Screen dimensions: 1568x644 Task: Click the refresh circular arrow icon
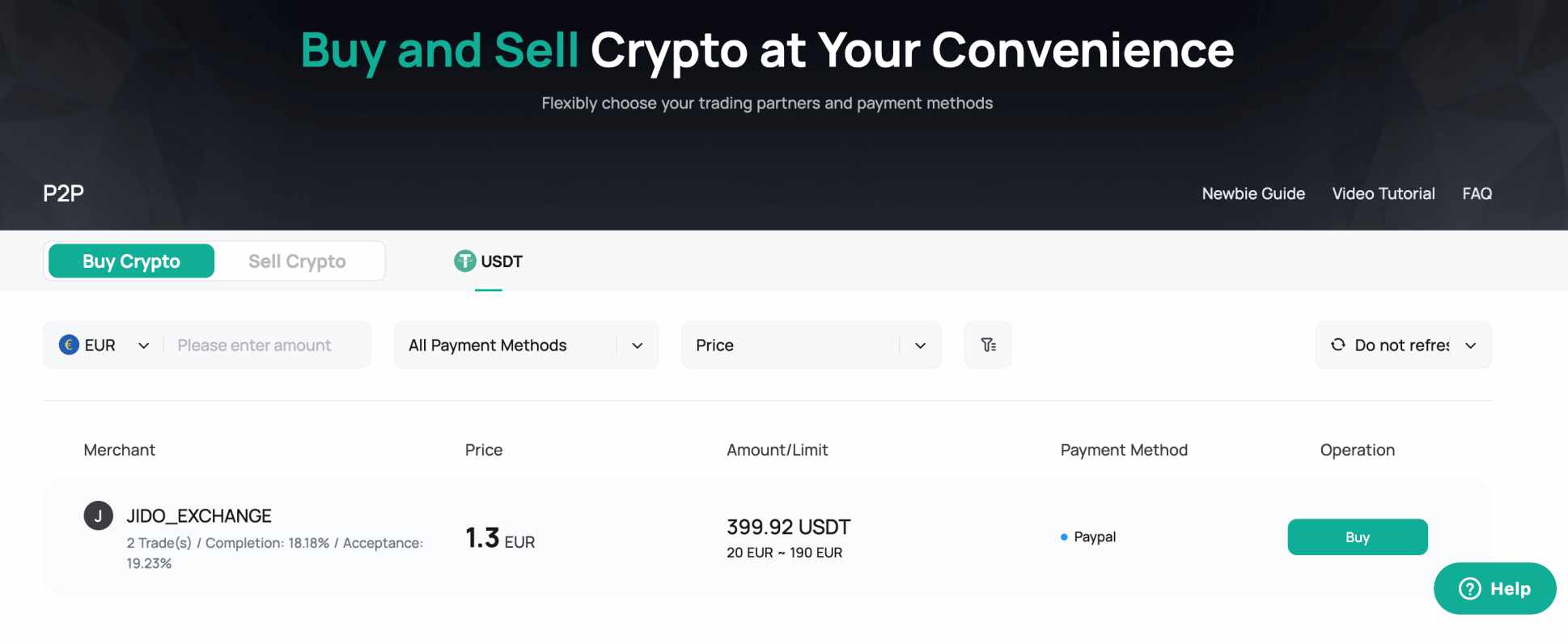[x=1338, y=345]
